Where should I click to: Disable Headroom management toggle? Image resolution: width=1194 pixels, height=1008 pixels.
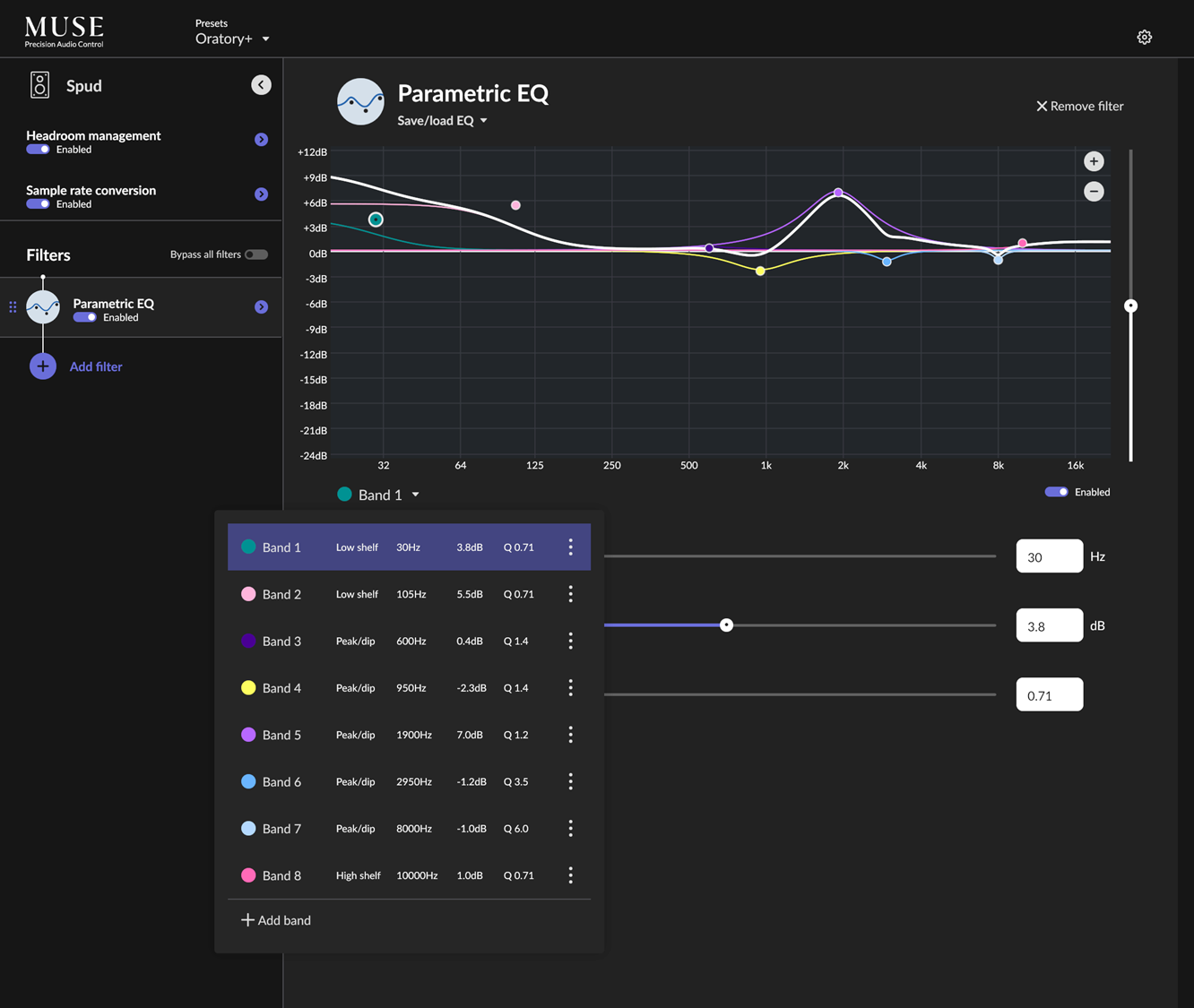[x=38, y=150]
